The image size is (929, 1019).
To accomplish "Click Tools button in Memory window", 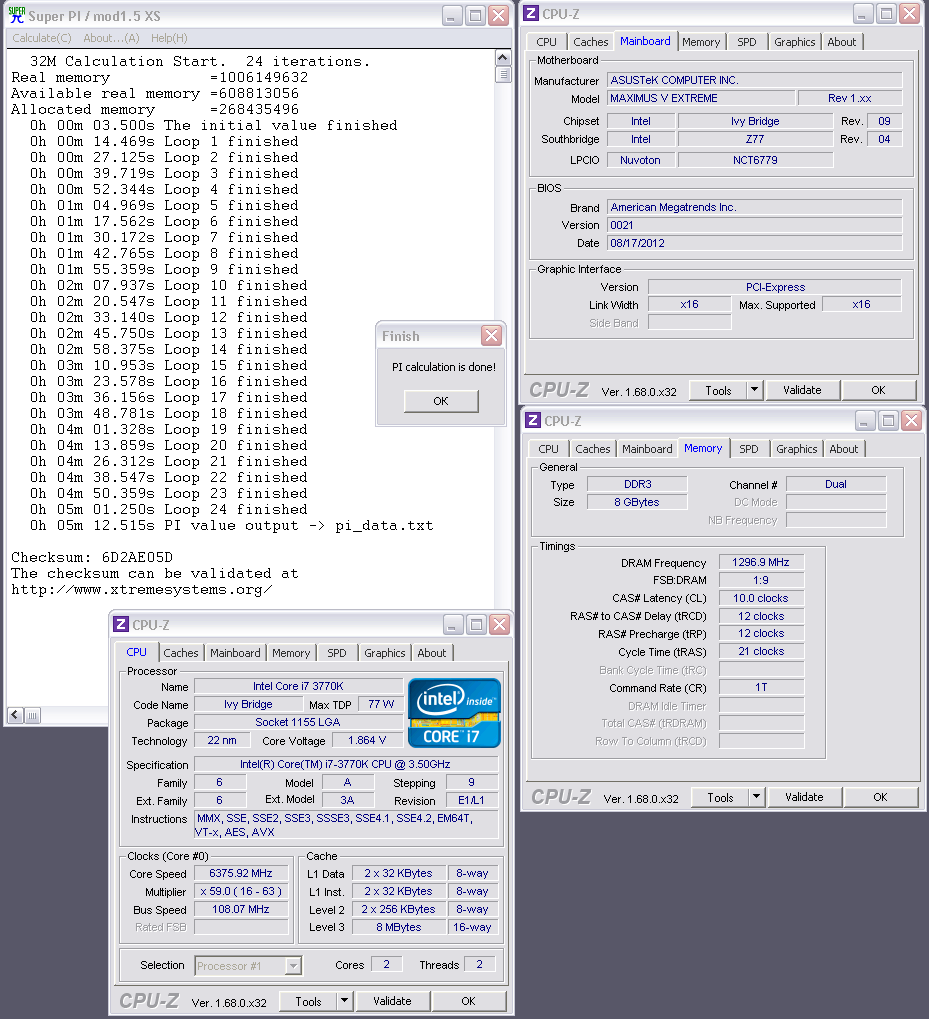I will pyautogui.click(x=720, y=797).
